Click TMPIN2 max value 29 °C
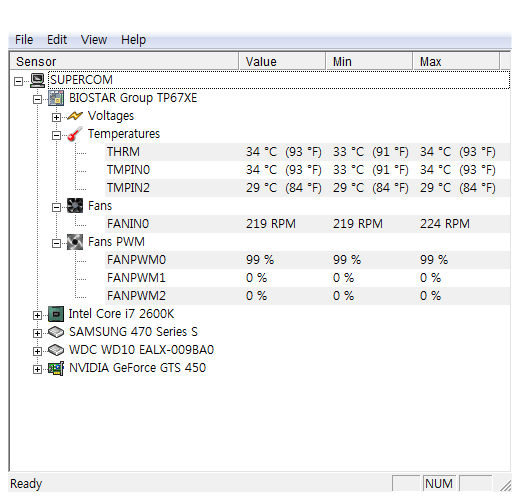The width and height of the screenshot is (520, 500). click(x=458, y=188)
